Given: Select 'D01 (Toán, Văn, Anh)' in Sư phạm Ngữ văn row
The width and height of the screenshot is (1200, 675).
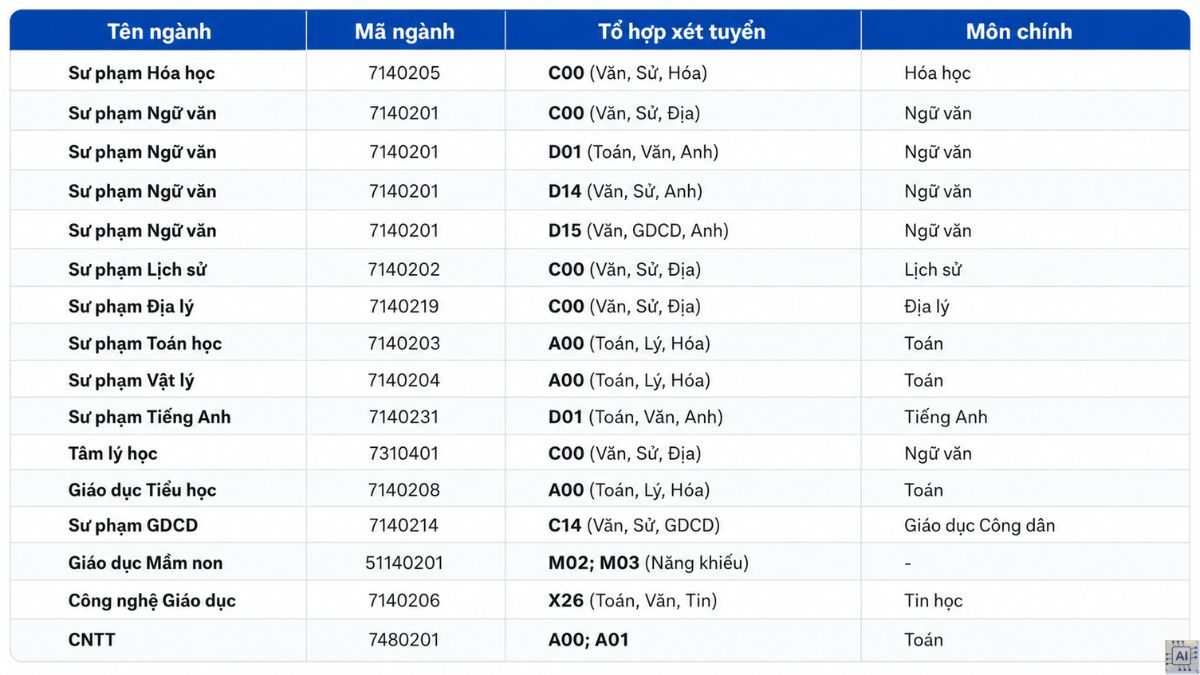Looking at the screenshot, I should [633, 152].
